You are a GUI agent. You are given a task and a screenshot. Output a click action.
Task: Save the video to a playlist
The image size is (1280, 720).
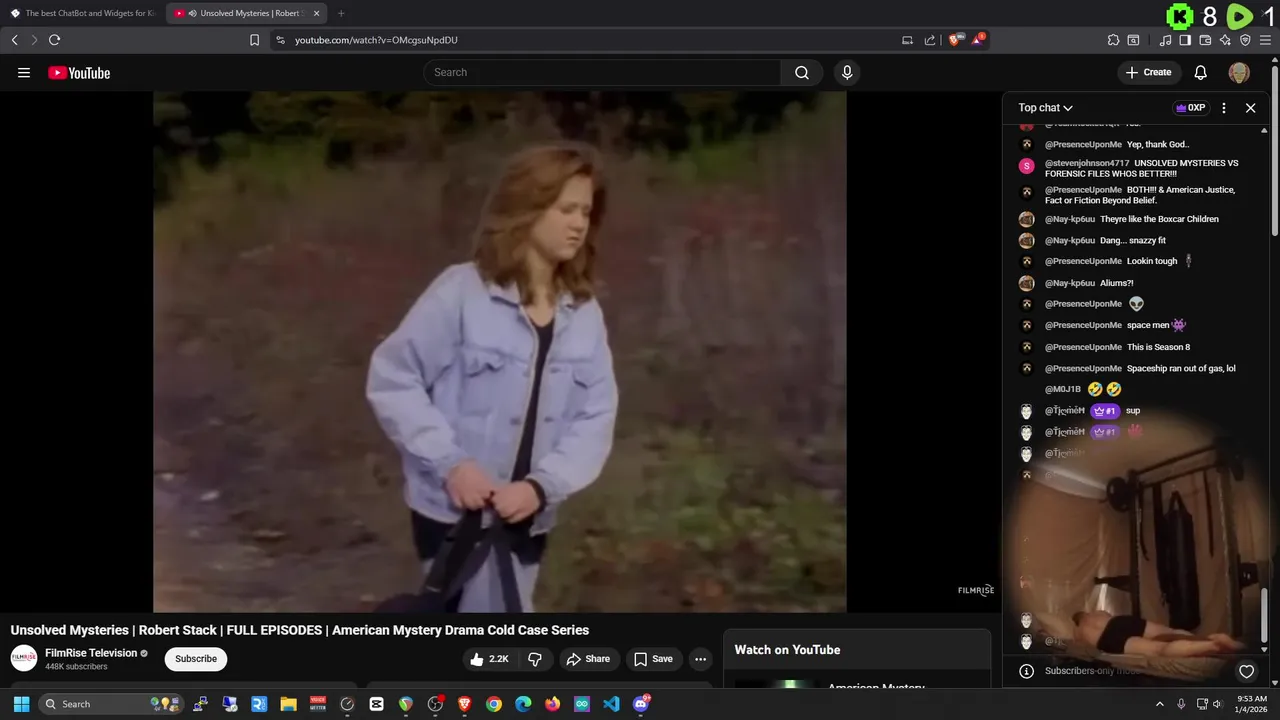click(653, 659)
